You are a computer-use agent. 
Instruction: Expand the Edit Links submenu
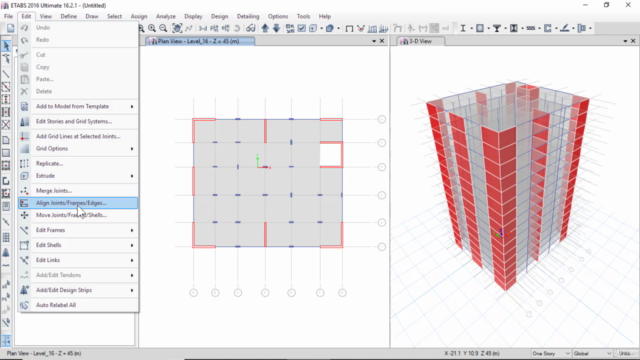coord(132,260)
